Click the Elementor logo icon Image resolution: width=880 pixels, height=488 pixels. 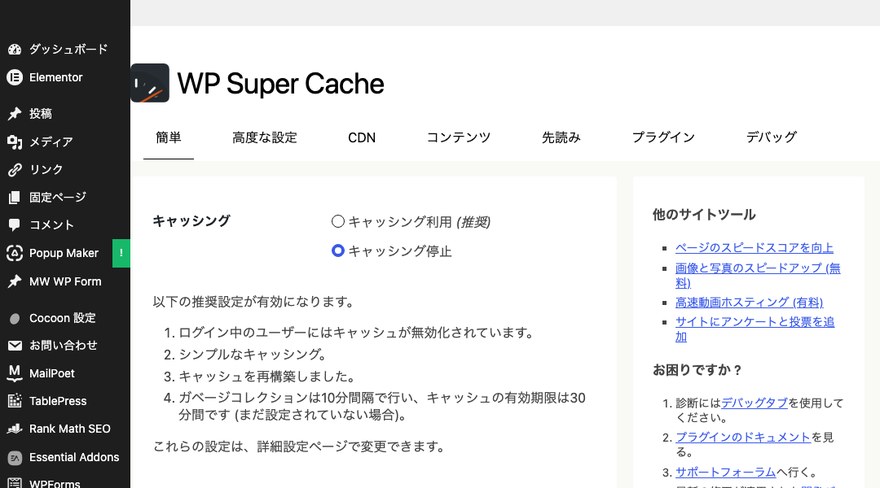[x=15, y=77]
